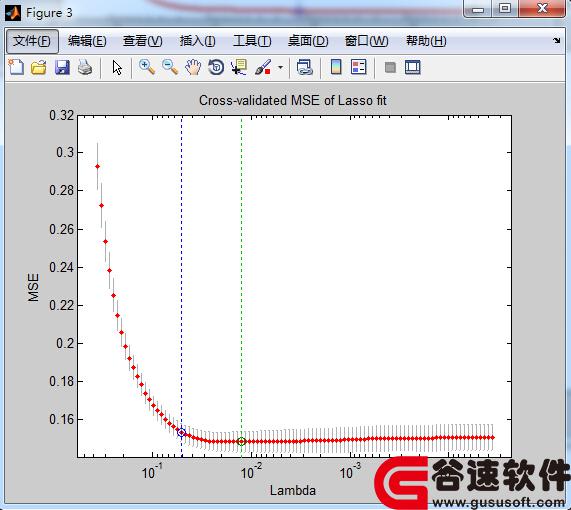Viewport: 571px width, 510px height.
Task: Select the Edit Plot arrow tool
Action: point(117,68)
